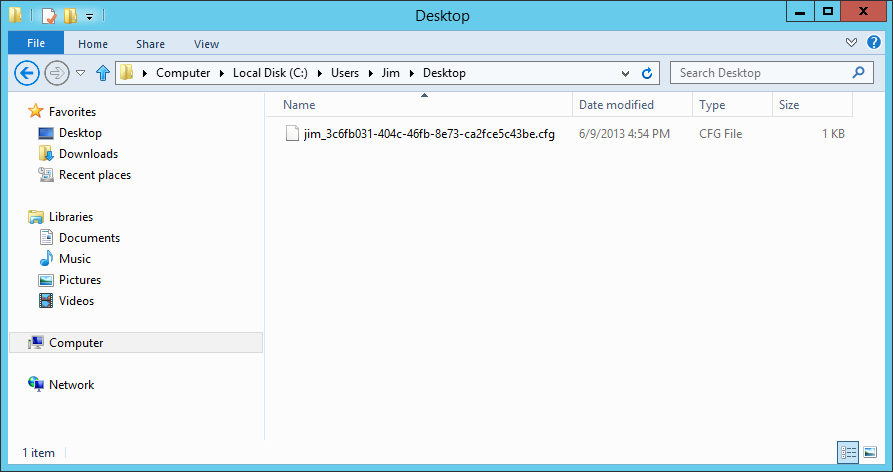Viewport: 893px width, 472px height.
Task: Sort by Date modified column header
Action: click(x=632, y=105)
